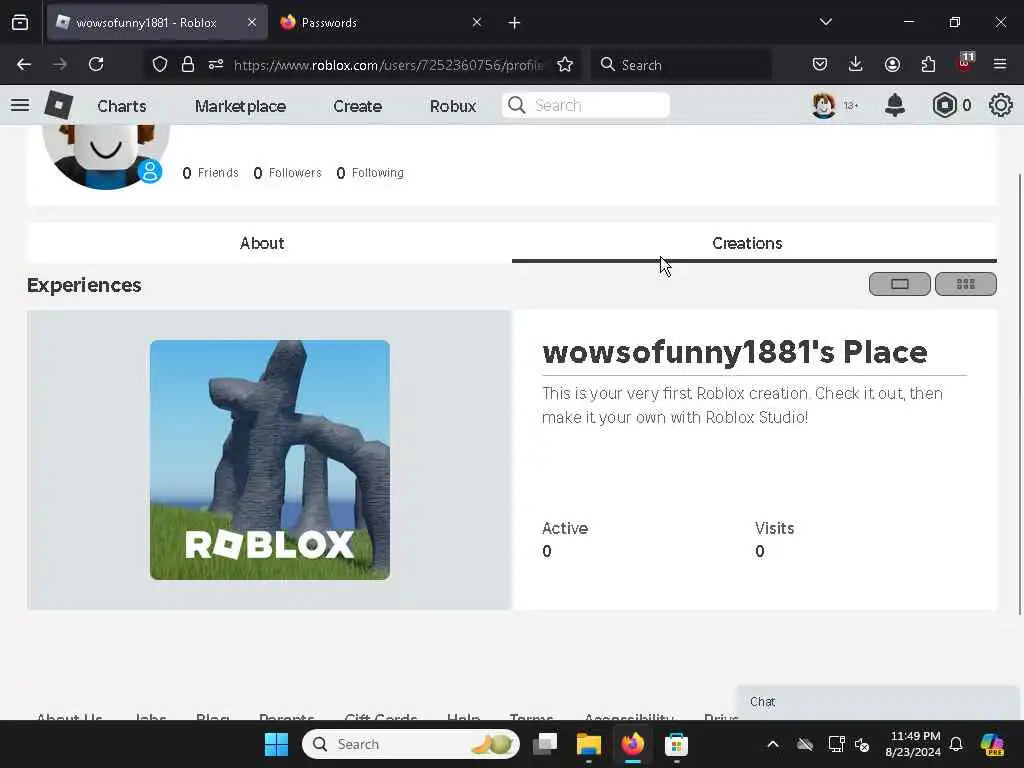The height and width of the screenshot is (768, 1024).
Task: Open the Charts page
Action: (122, 106)
